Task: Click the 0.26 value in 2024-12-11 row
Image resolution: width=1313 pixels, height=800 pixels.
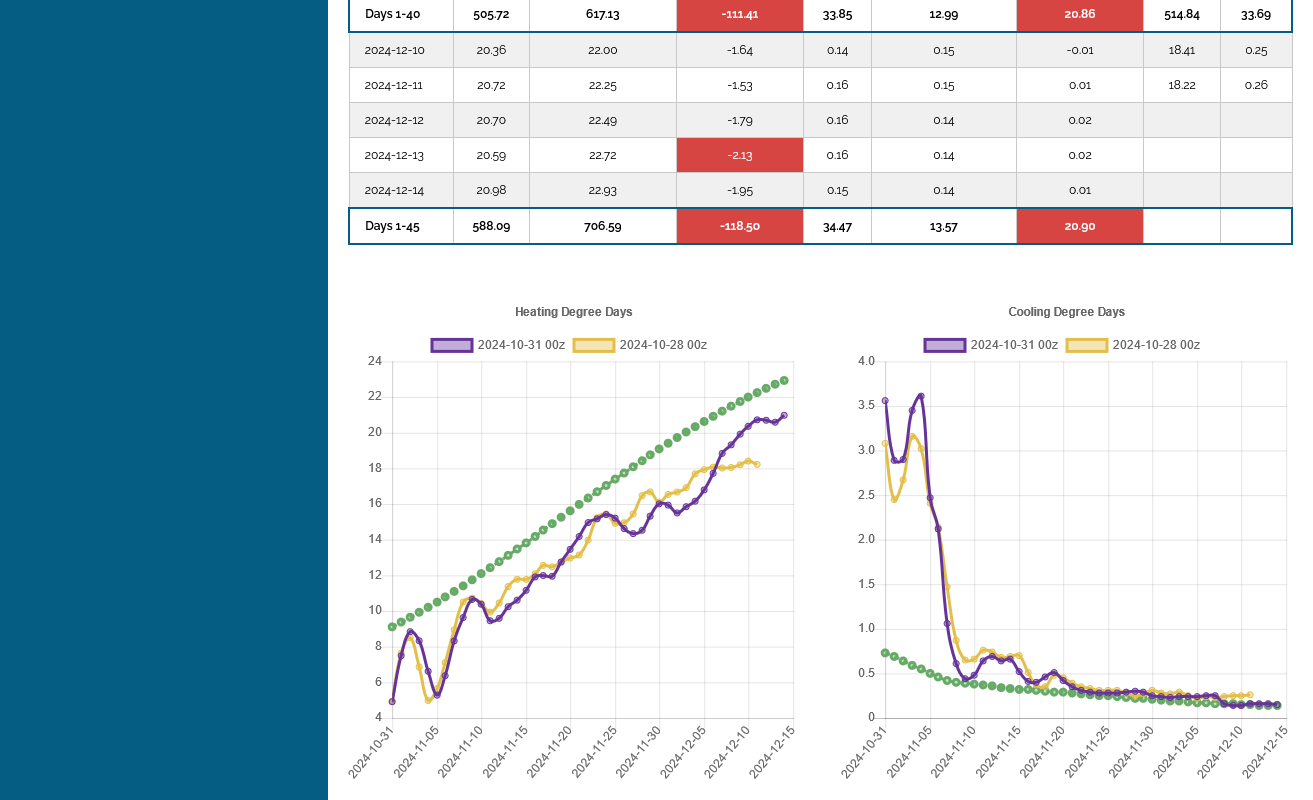Action: coord(1256,85)
